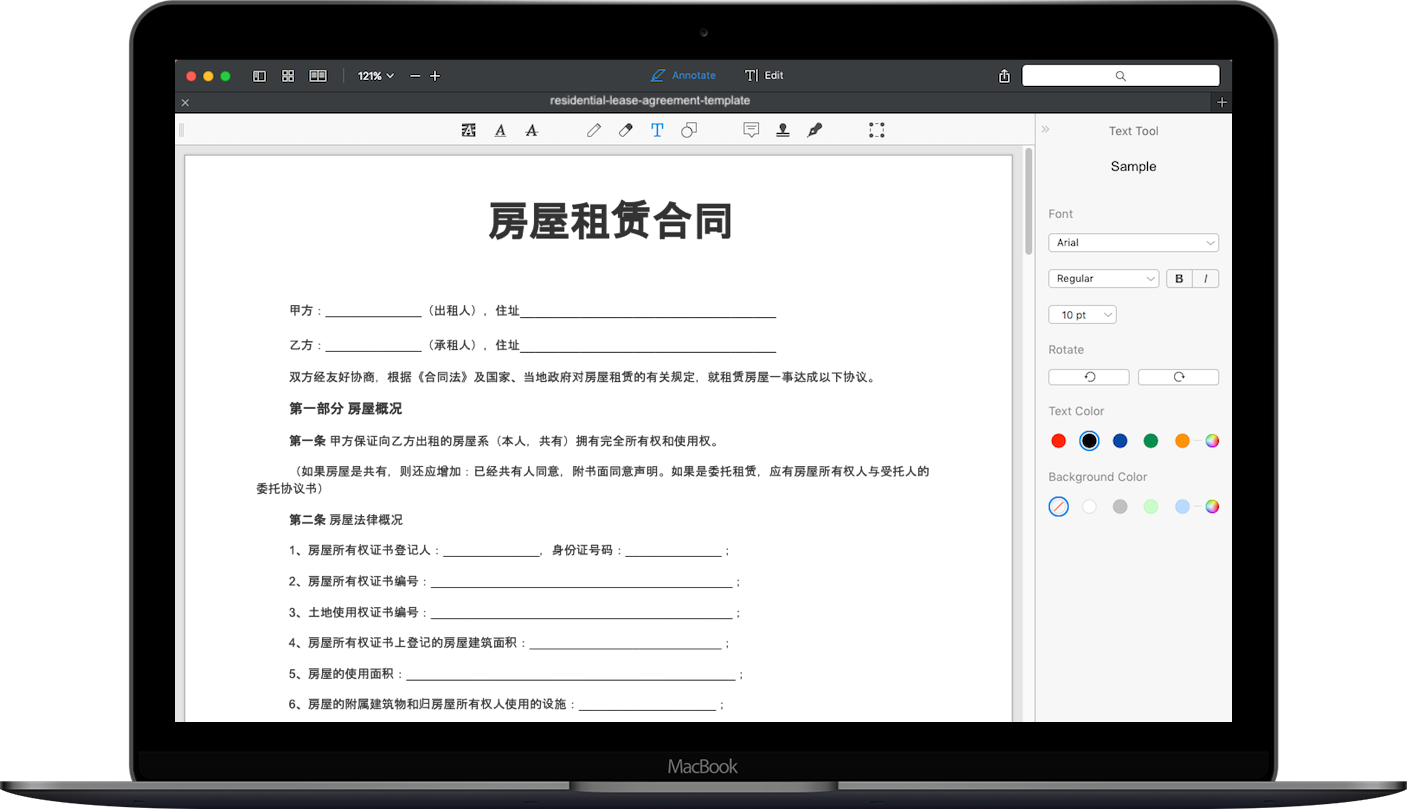Click the toolbar's left edge grip

(x=181, y=130)
